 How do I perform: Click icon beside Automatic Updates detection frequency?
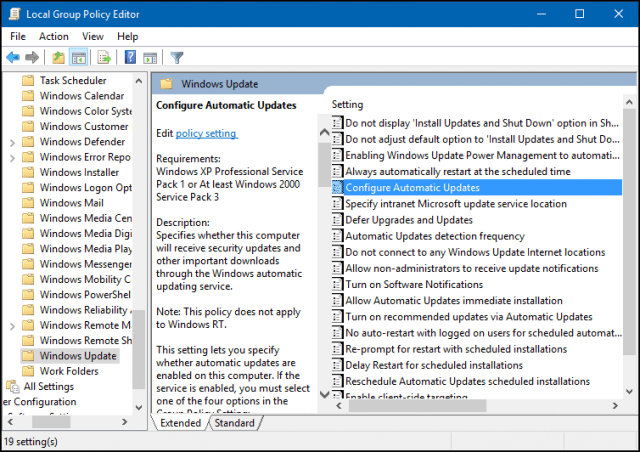(337, 236)
